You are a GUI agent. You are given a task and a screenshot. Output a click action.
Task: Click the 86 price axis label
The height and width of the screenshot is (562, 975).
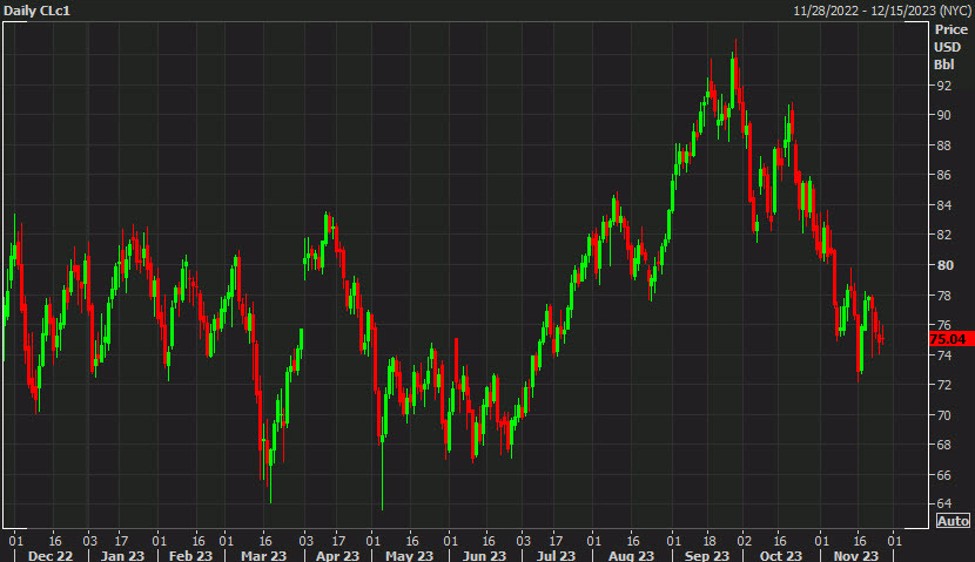click(x=943, y=175)
